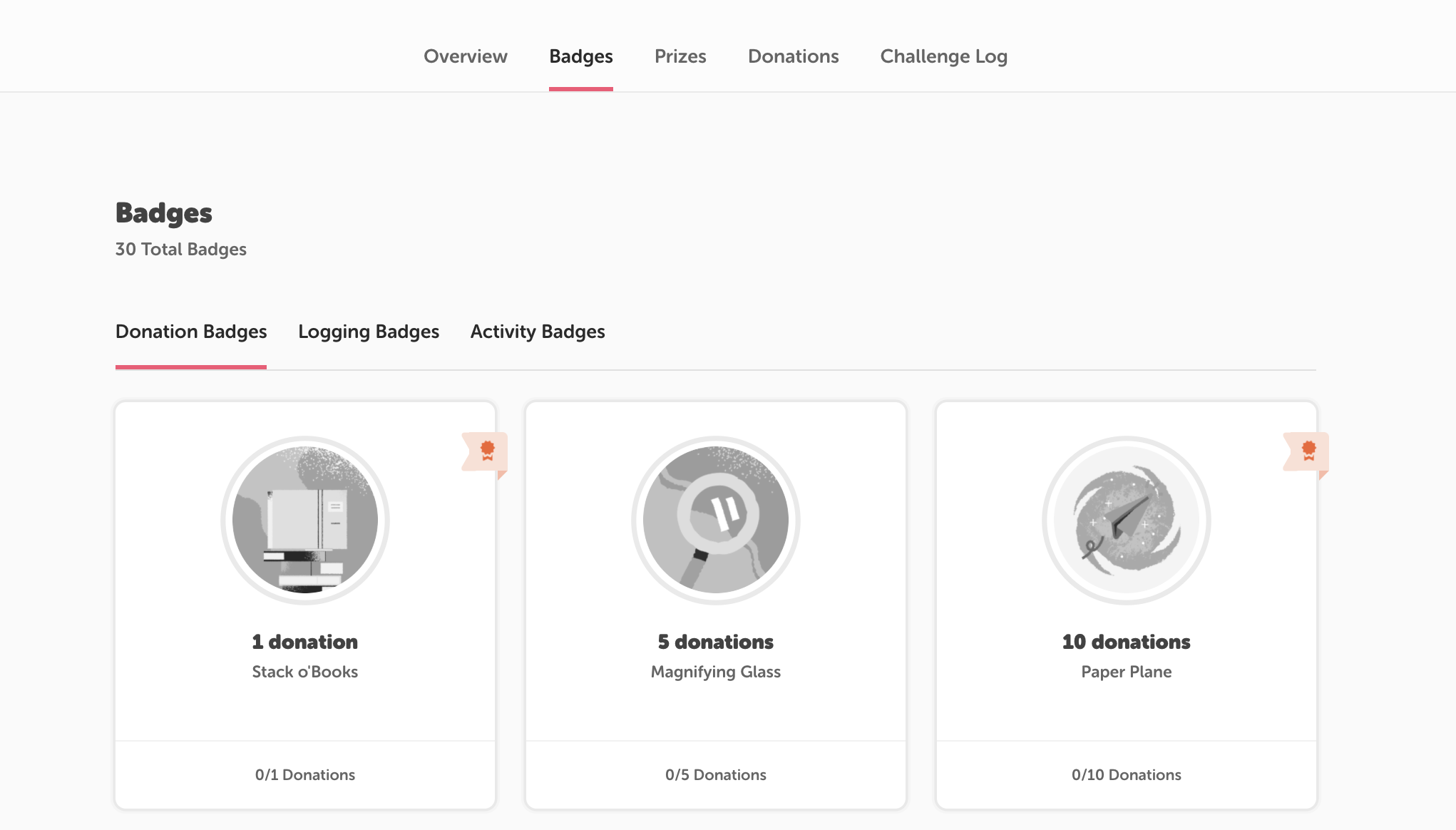Open the 1 donation badge details

[x=305, y=641]
